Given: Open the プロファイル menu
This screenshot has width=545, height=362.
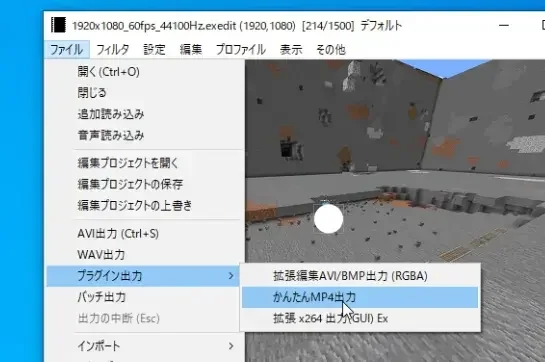Looking at the screenshot, I should click(241, 49).
